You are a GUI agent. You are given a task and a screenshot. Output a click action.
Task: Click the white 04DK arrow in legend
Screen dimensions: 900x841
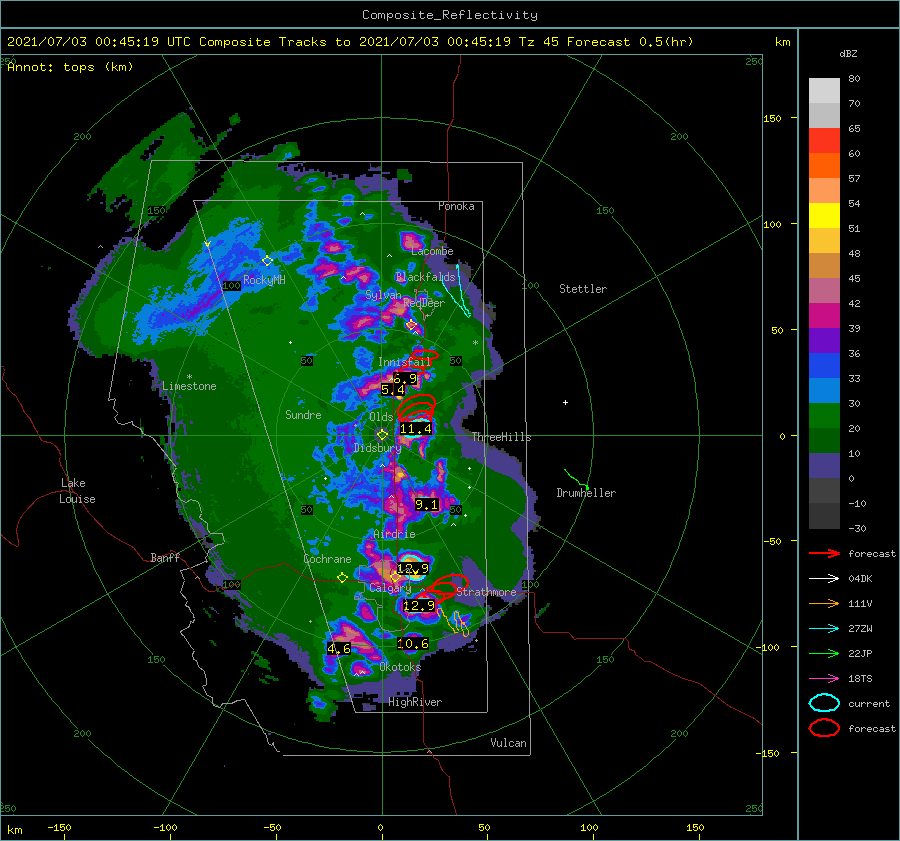[x=824, y=578]
